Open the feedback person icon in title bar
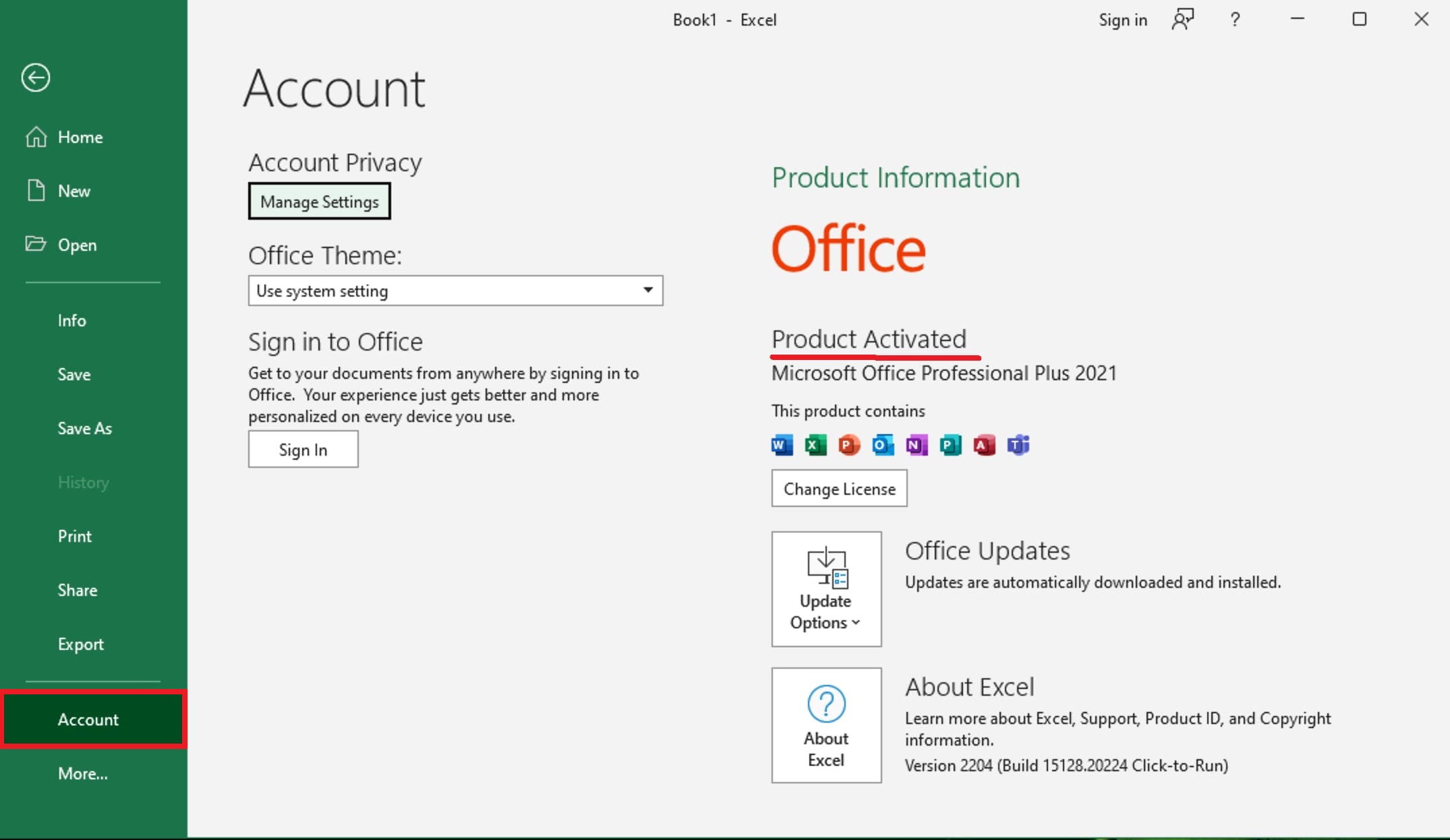1450x840 pixels. pos(1183,20)
